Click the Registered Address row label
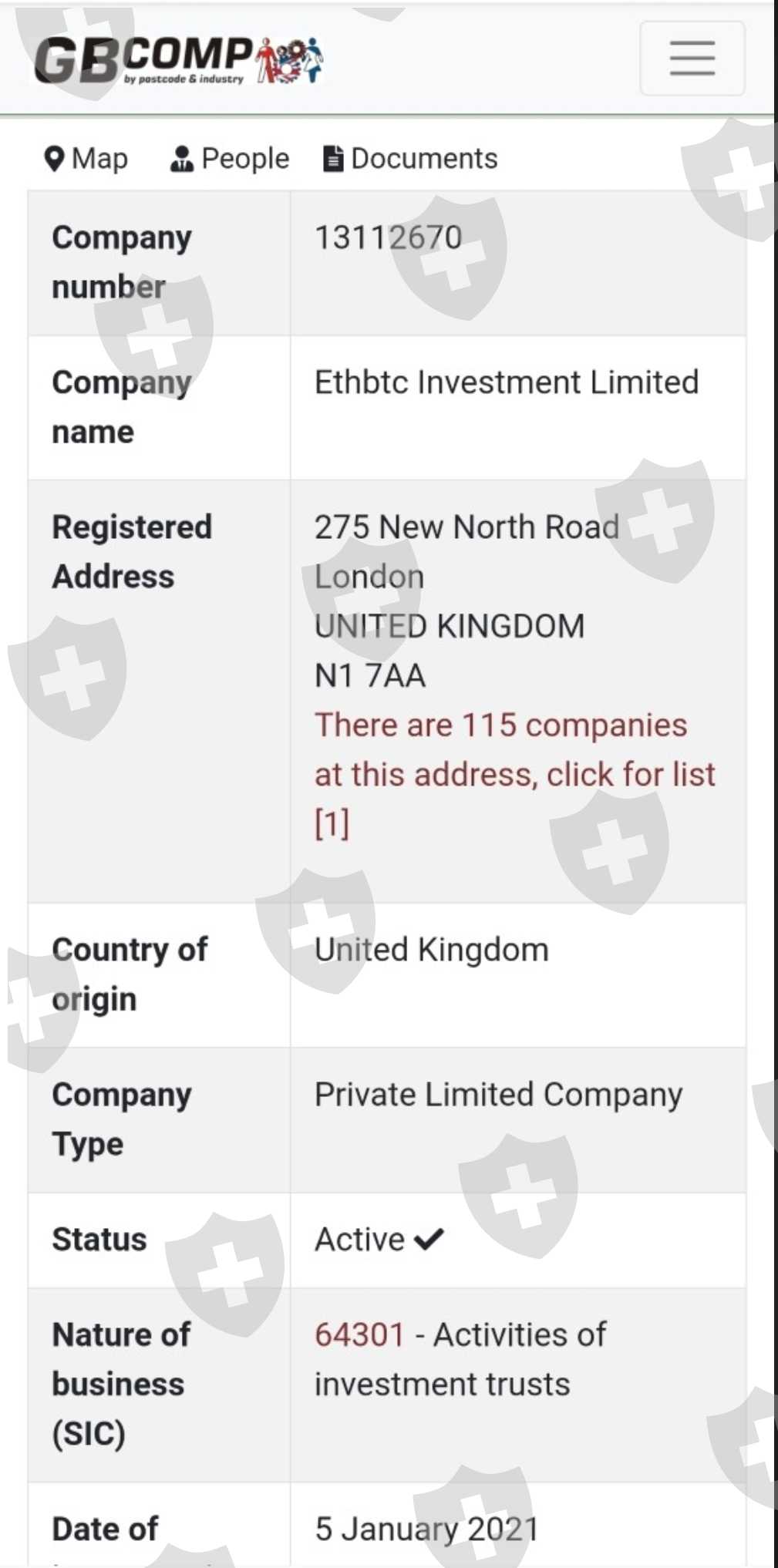The height and width of the screenshot is (1568, 778). coord(132,552)
